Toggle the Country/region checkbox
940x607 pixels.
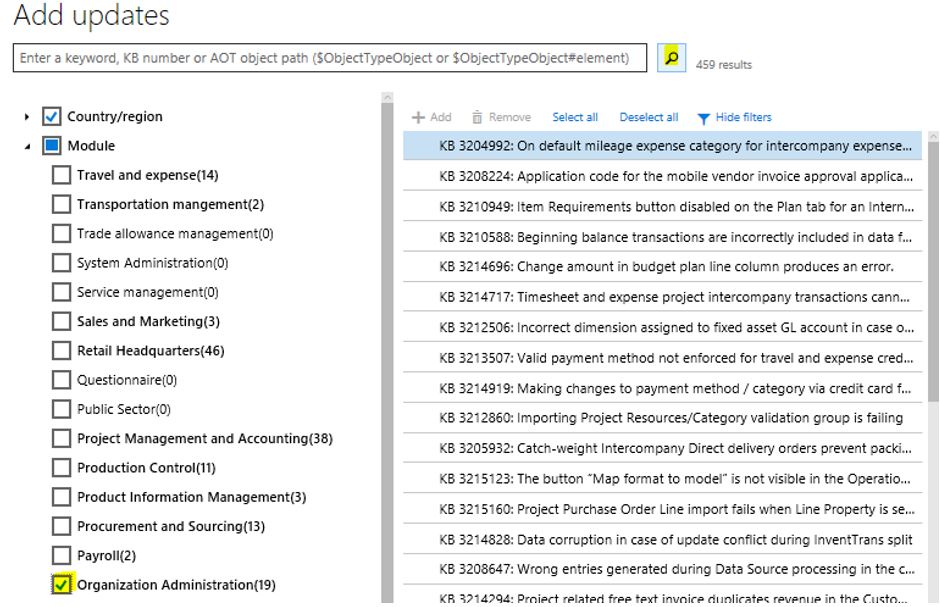coord(52,116)
